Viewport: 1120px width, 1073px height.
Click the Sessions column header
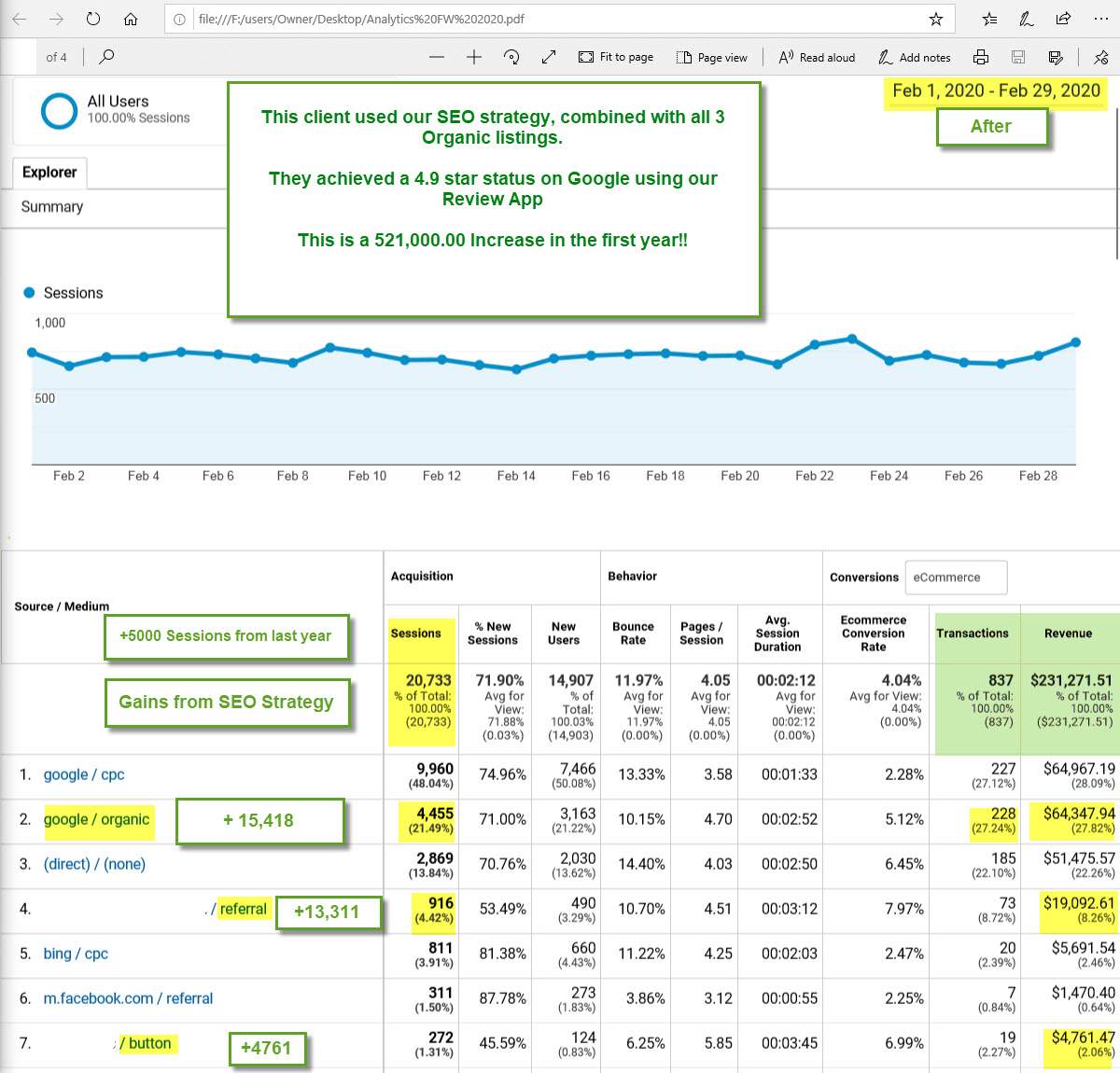416,634
